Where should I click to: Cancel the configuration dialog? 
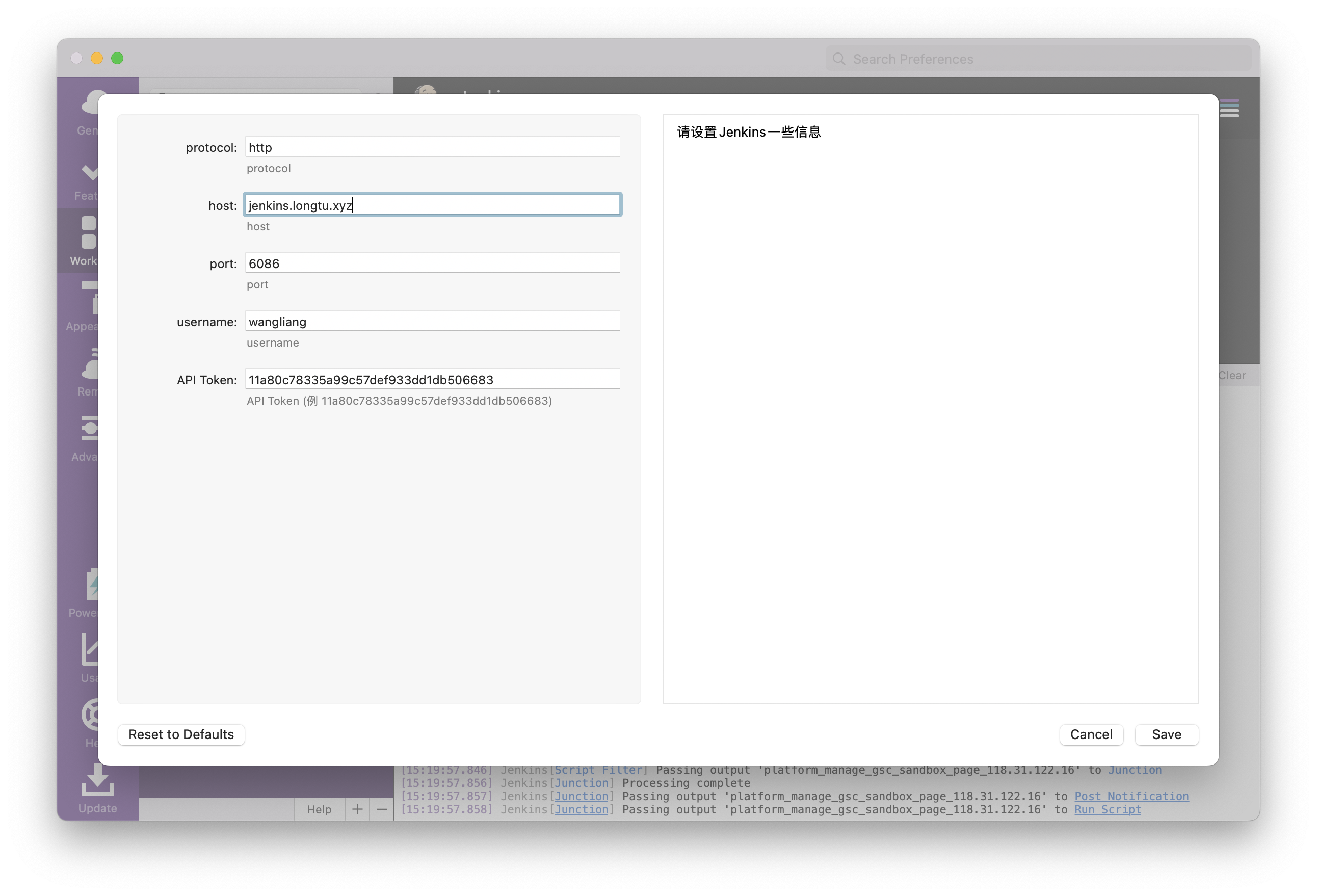tap(1091, 734)
